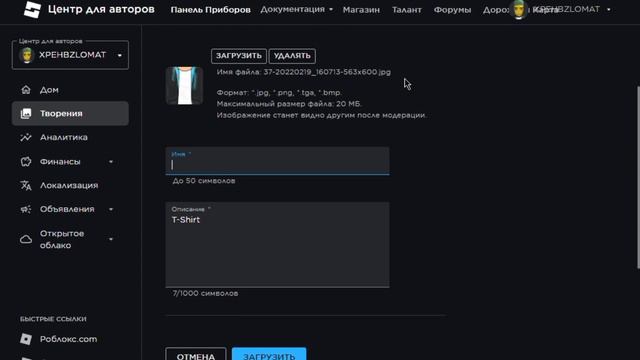Click the blue Загрузить submit button
Viewport: 640px width, 360px height.
coord(269,354)
